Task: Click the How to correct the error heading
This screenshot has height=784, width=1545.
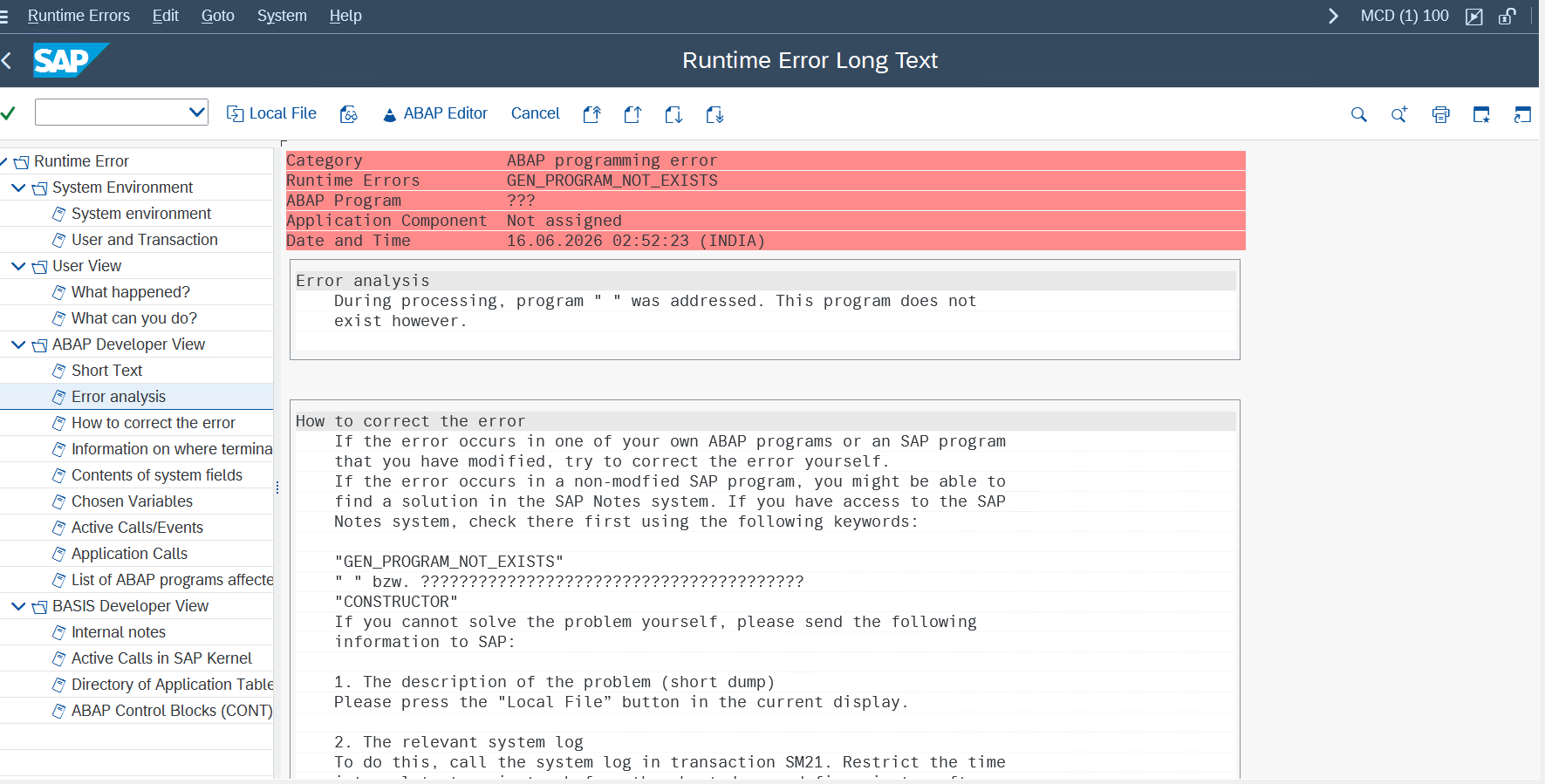Action: [410, 421]
